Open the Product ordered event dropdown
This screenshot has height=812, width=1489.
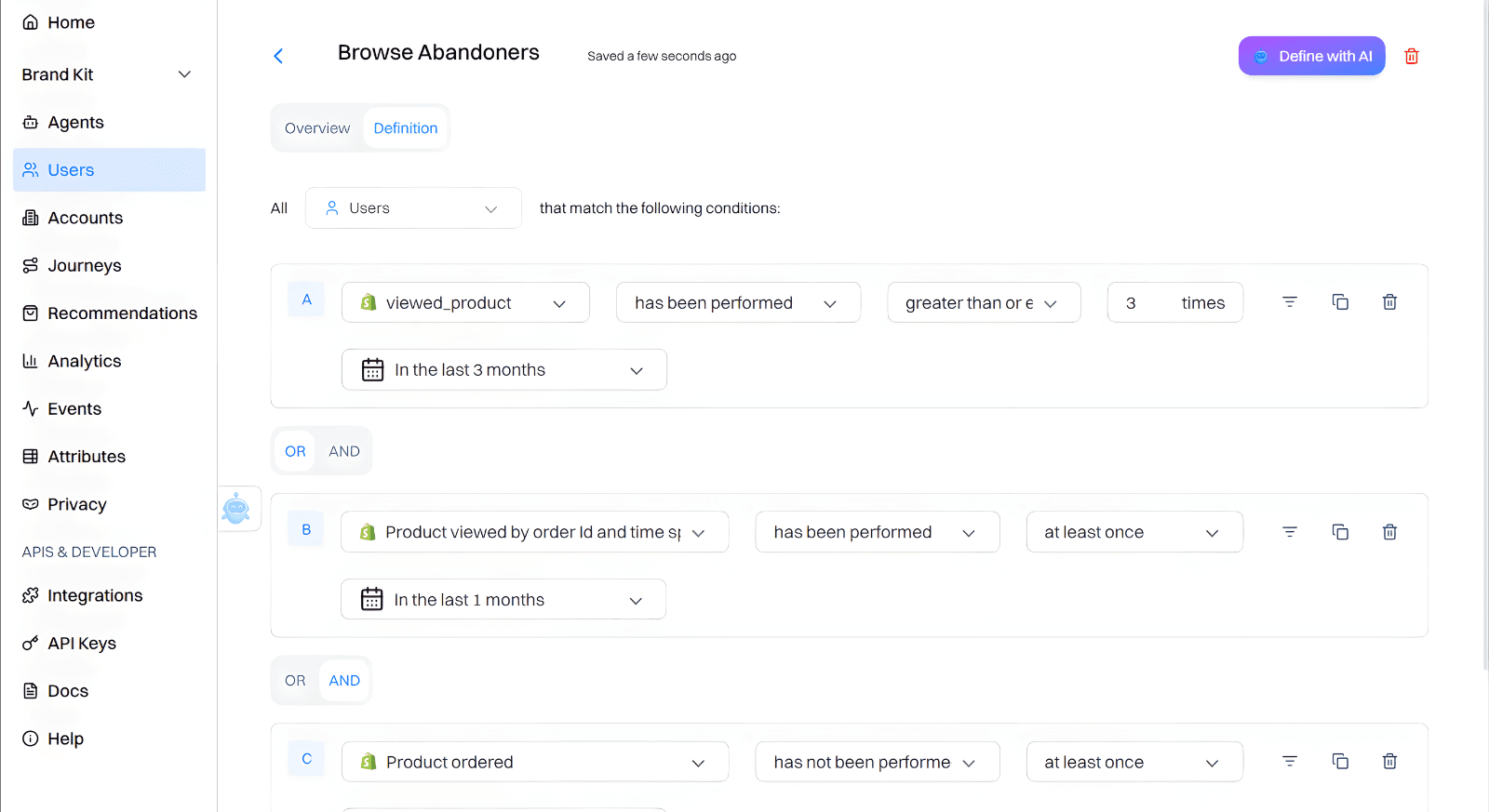point(534,762)
